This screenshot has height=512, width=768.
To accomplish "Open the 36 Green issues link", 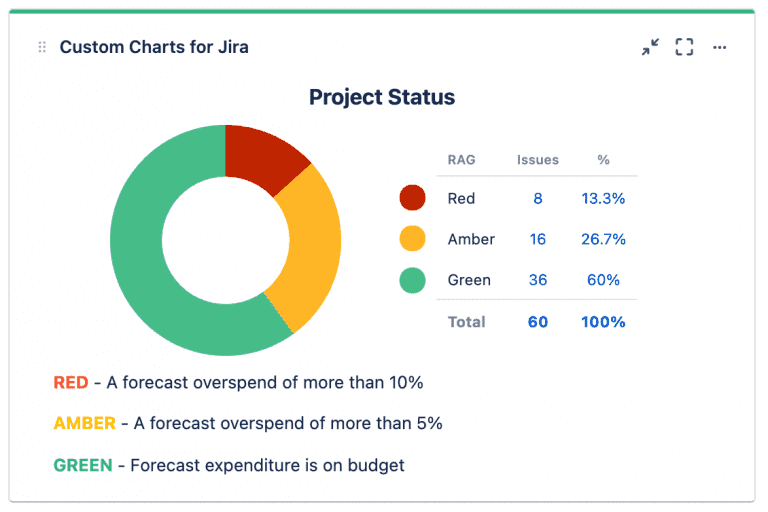I will pos(538,280).
